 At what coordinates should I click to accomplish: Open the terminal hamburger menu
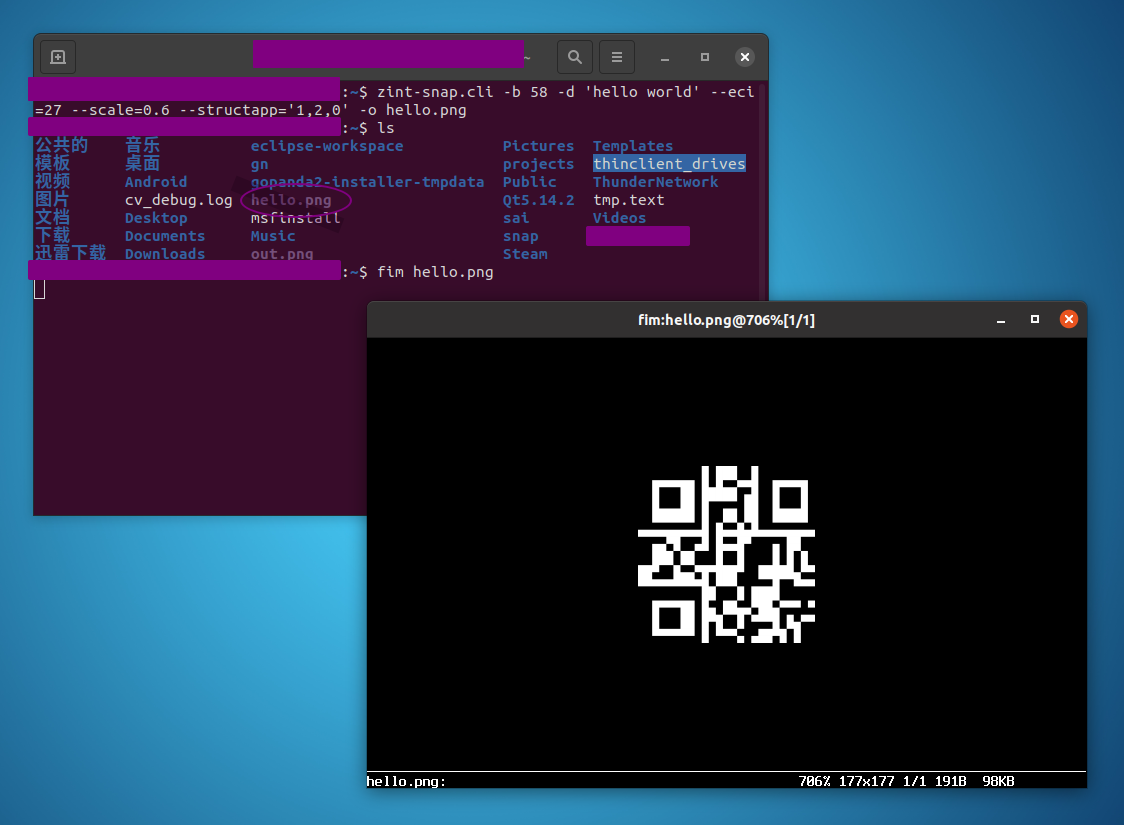[x=617, y=57]
